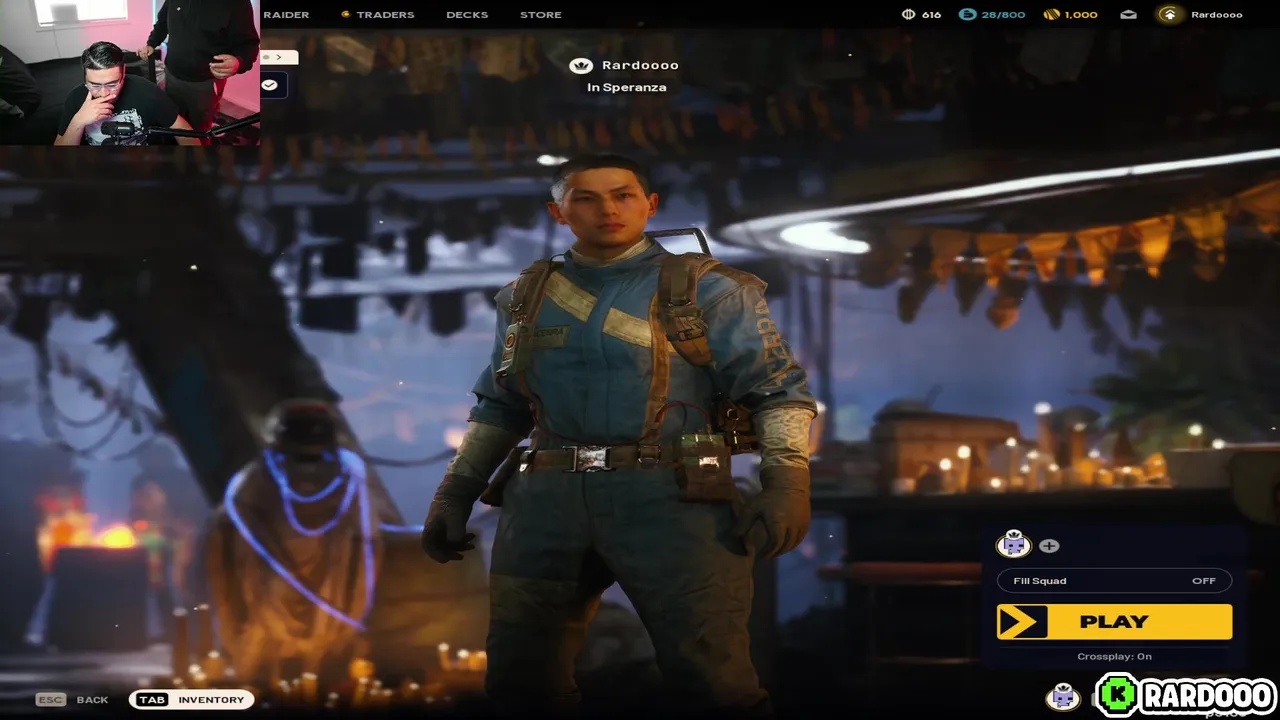This screenshot has width=1280, height=720.
Task: Click the crown icon beside Rardoooo nameplate
Action: click(580, 66)
